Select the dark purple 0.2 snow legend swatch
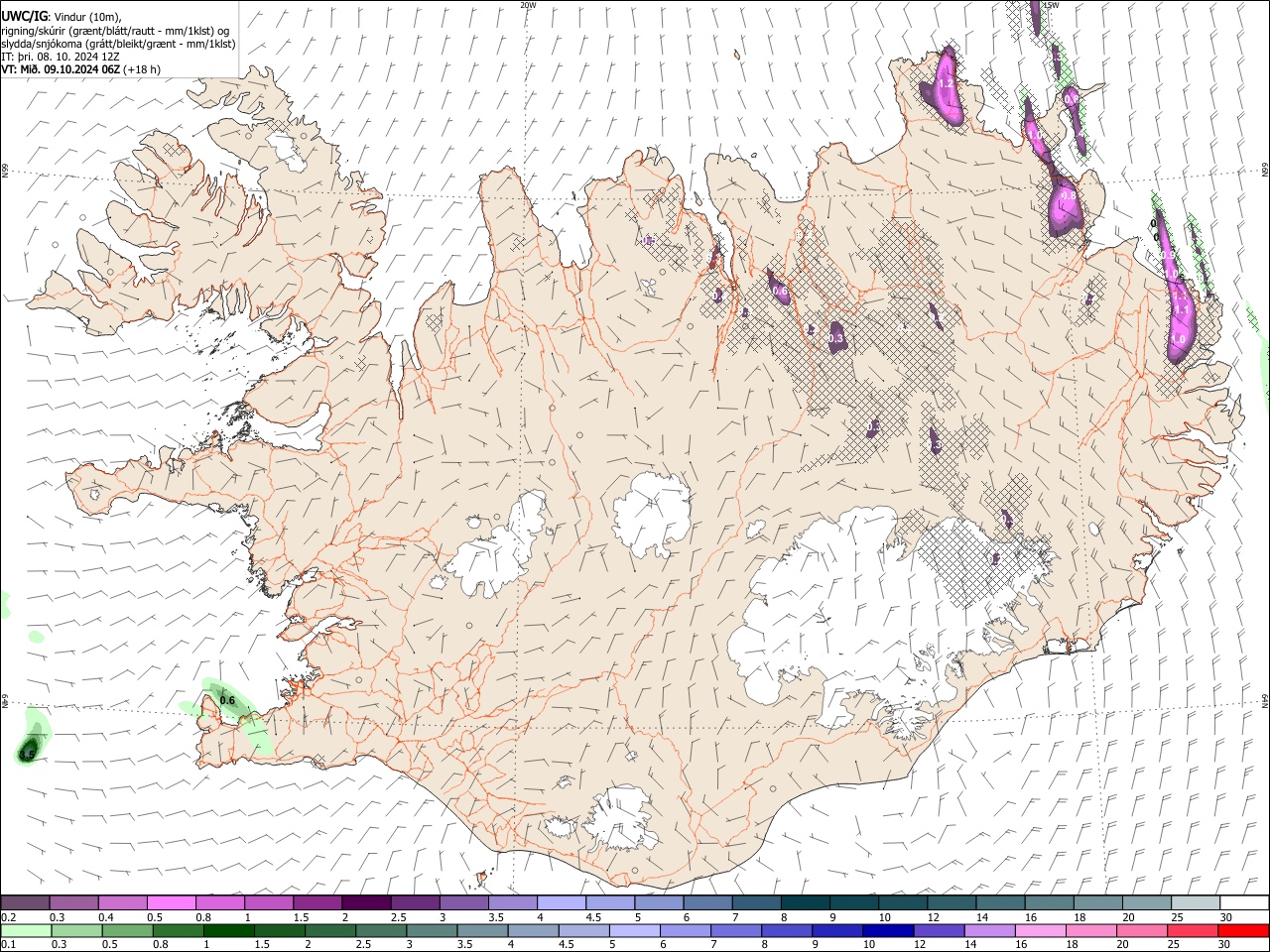Viewport: 1270px width, 952px height. click(x=26, y=902)
